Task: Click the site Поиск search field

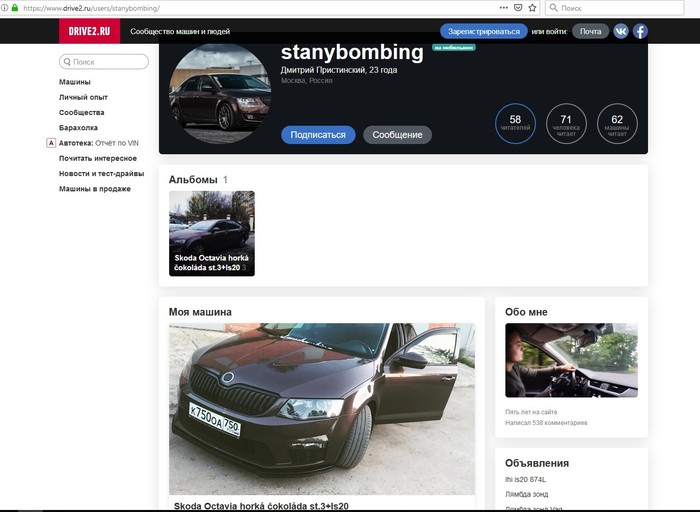Action: coord(104,62)
